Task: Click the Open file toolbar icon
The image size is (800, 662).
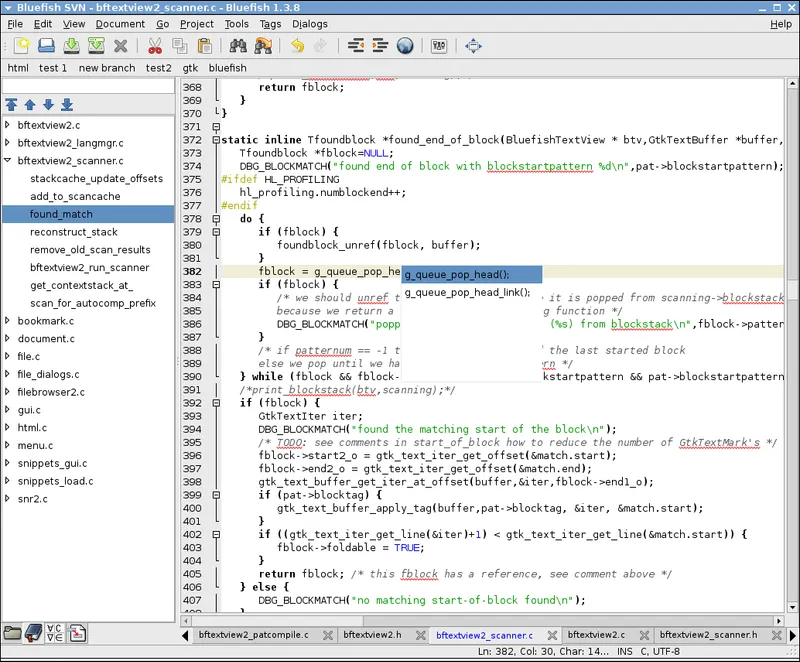Action: pos(46,46)
